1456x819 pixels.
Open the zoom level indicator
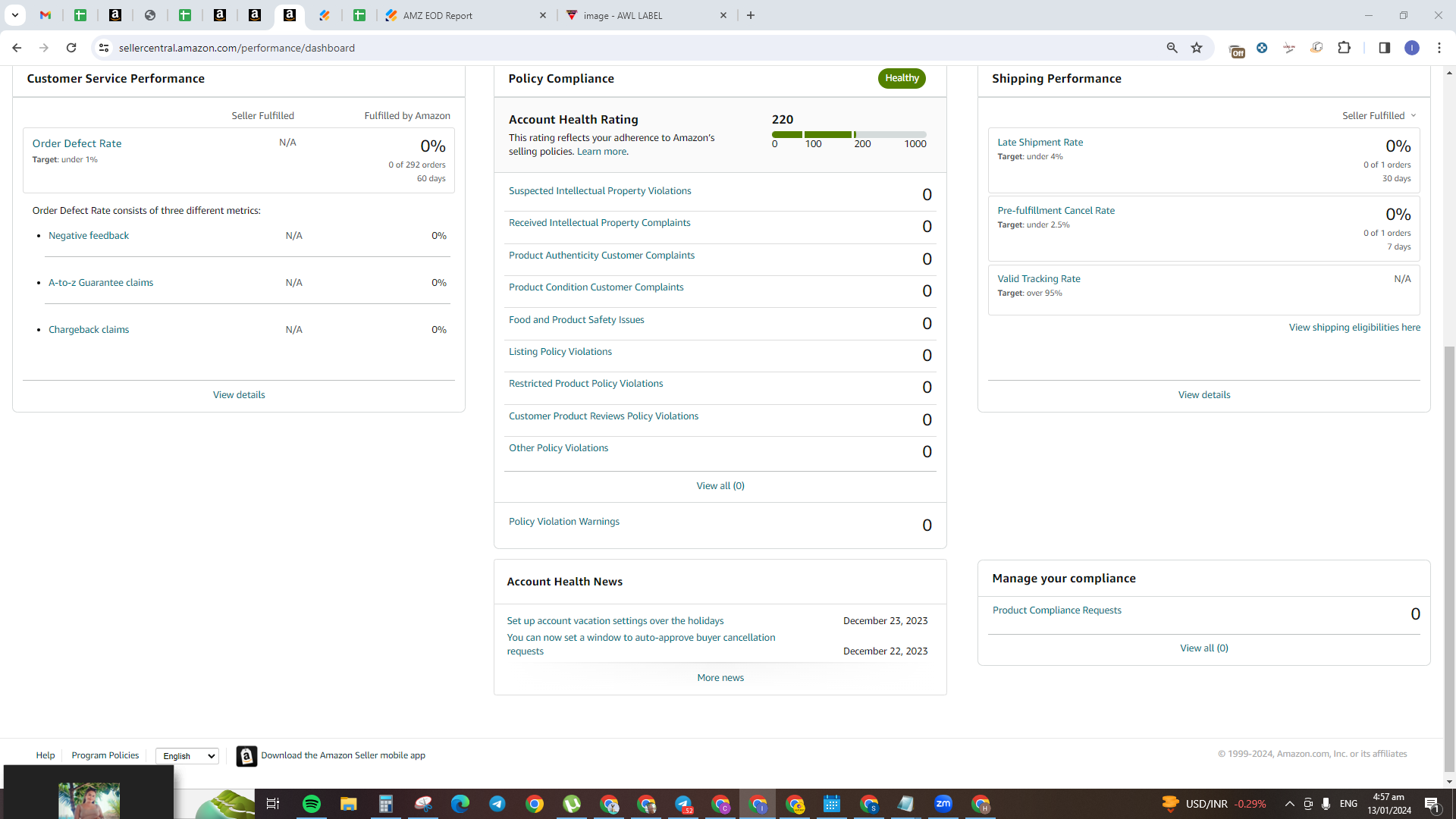(x=1172, y=48)
